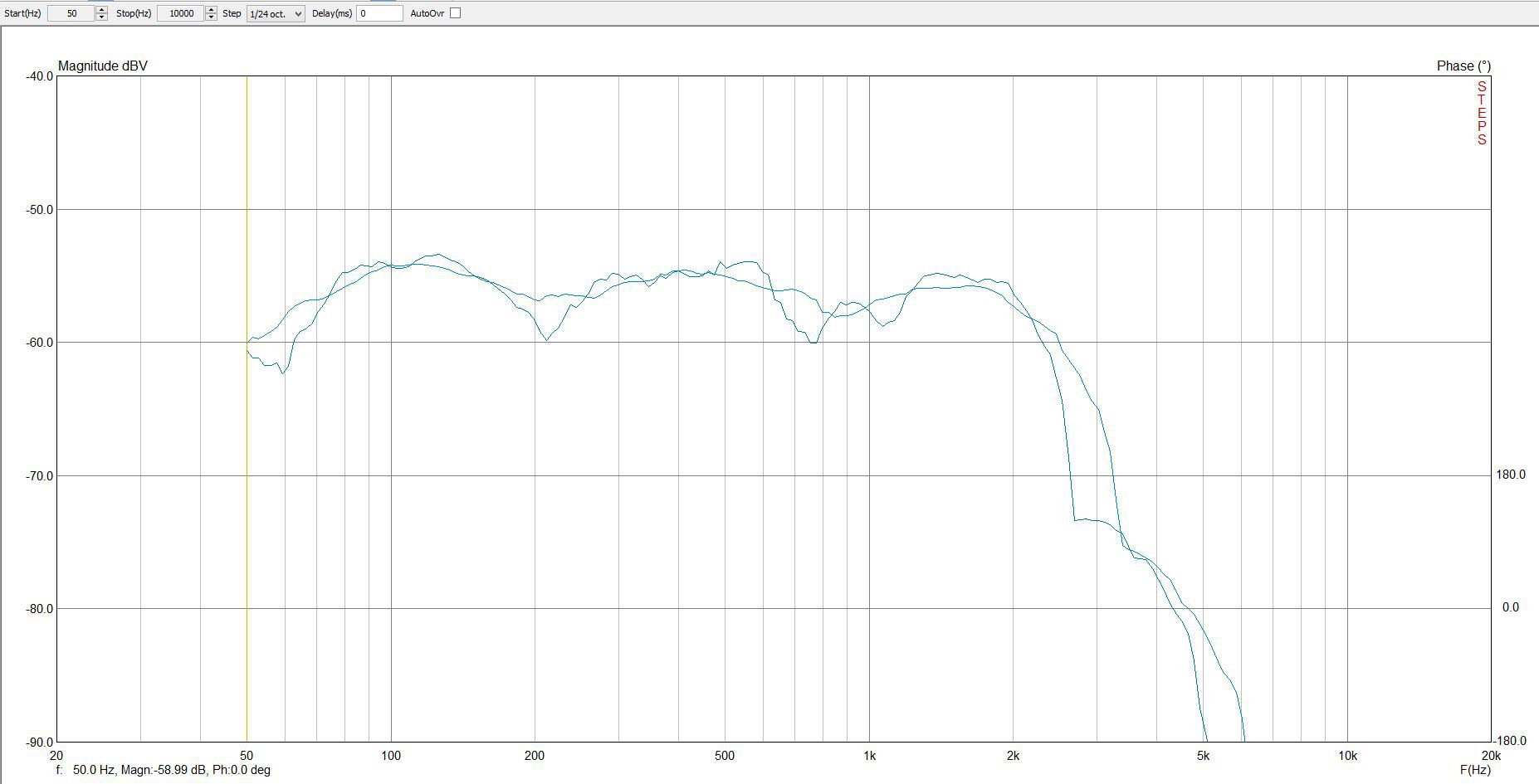Enable the AutoOvr checkbox
This screenshot has width=1539, height=784.
455,13
